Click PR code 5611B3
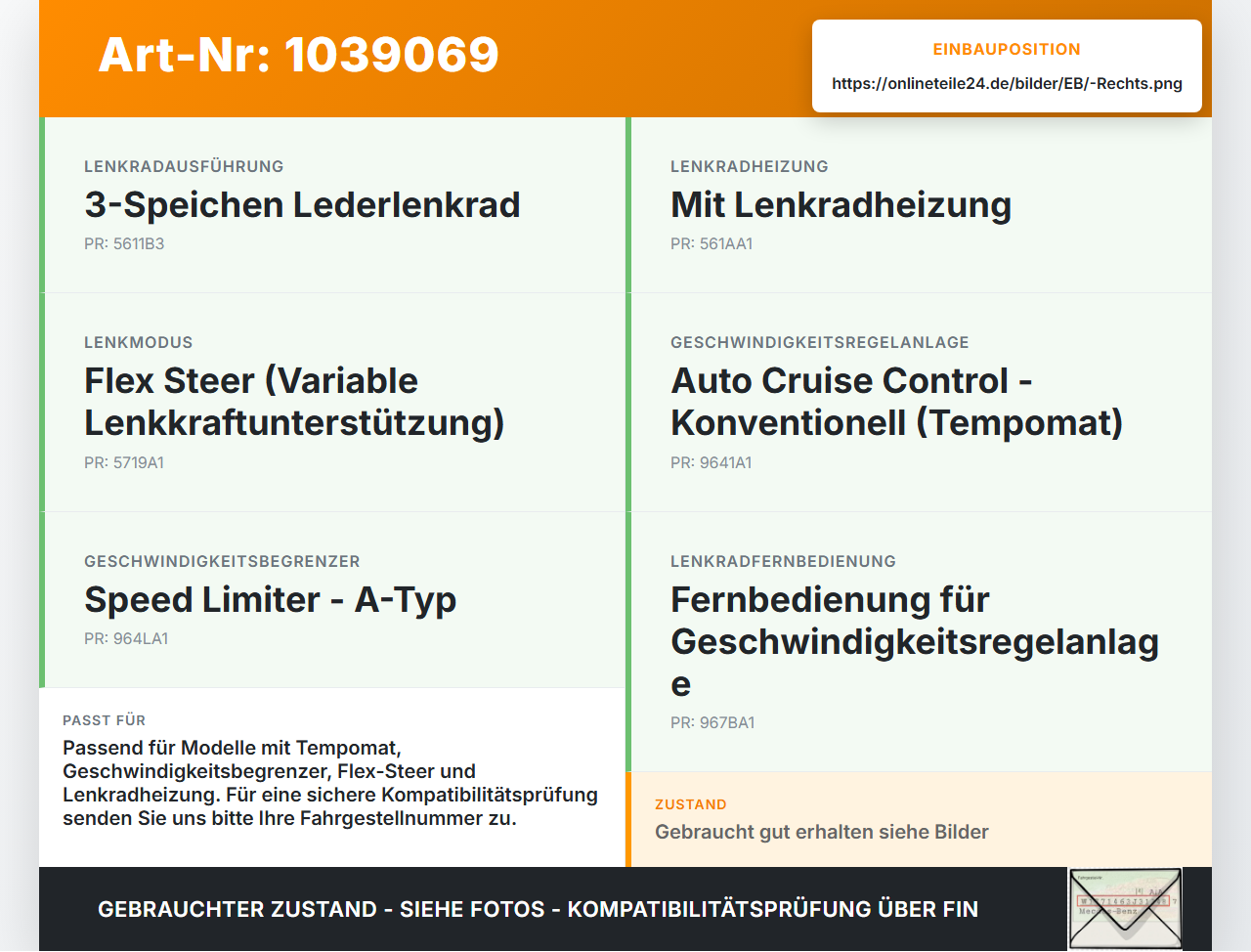 (x=124, y=243)
